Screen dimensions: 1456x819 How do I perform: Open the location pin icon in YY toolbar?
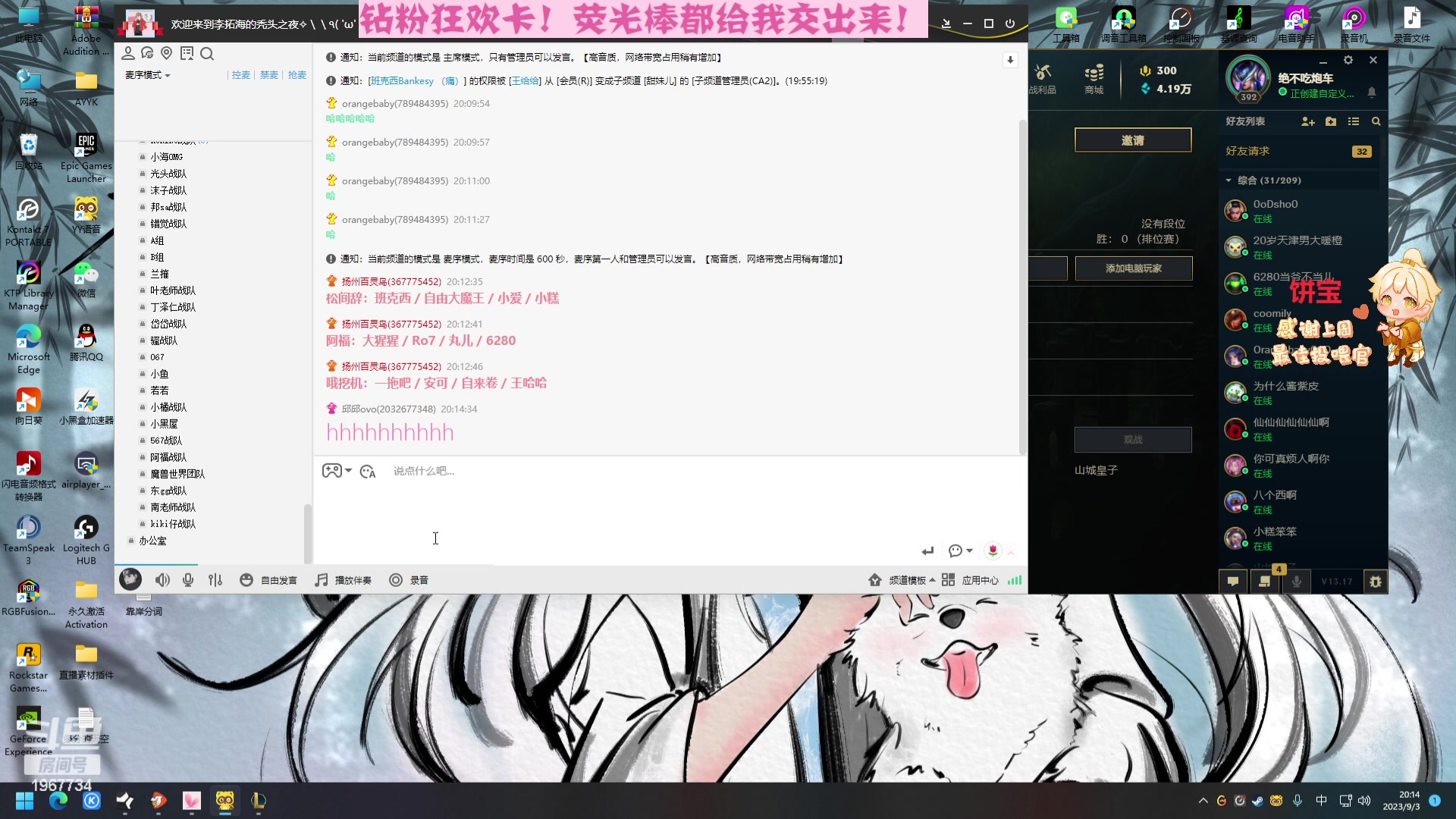pyautogui.click(x=167, y=53)
